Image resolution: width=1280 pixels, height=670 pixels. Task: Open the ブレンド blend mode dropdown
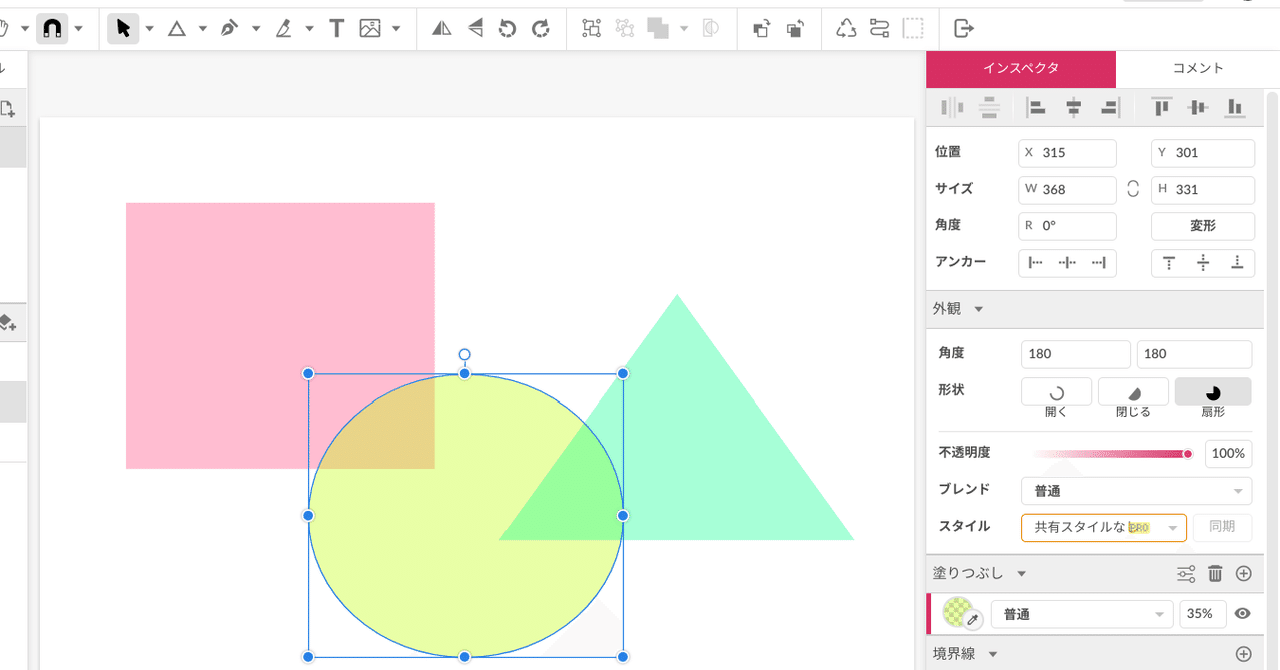pyautogui.click(x=1136, y=491)
